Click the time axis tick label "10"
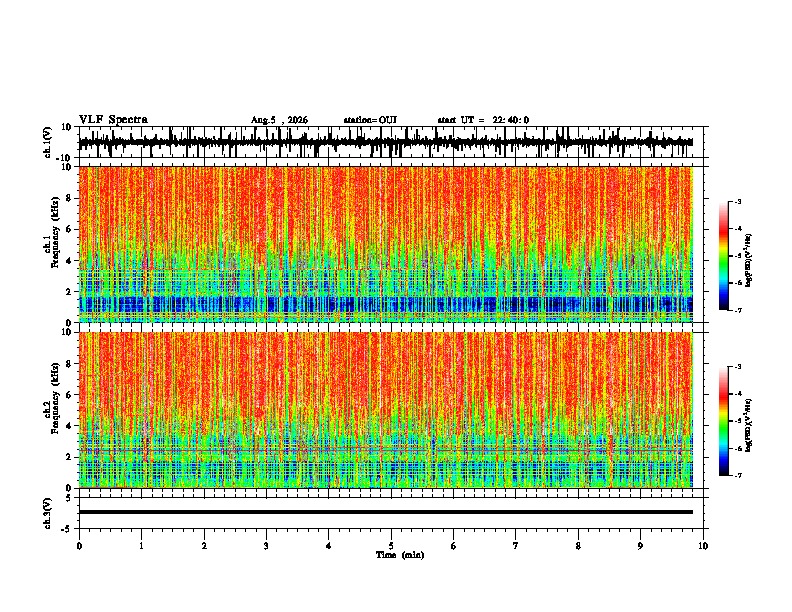Image resolution: width=792 pixels, height=612 pixels. pyautogui.click(x=703, y=546)
